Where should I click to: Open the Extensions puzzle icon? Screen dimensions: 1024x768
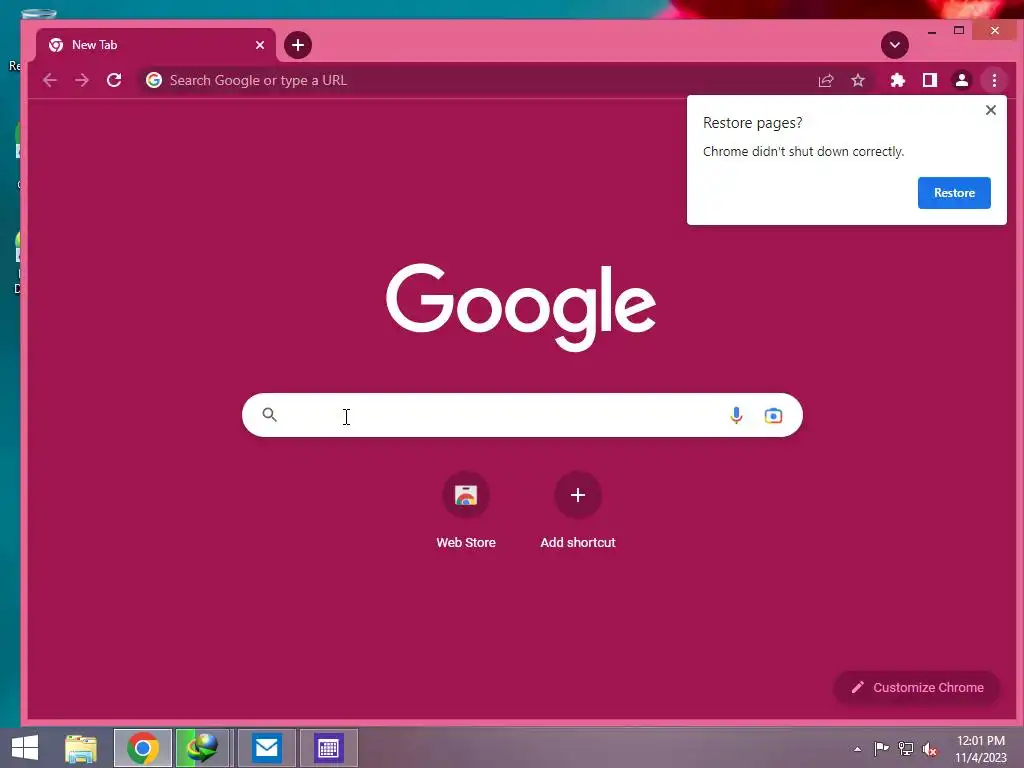[x=898, y=80]
